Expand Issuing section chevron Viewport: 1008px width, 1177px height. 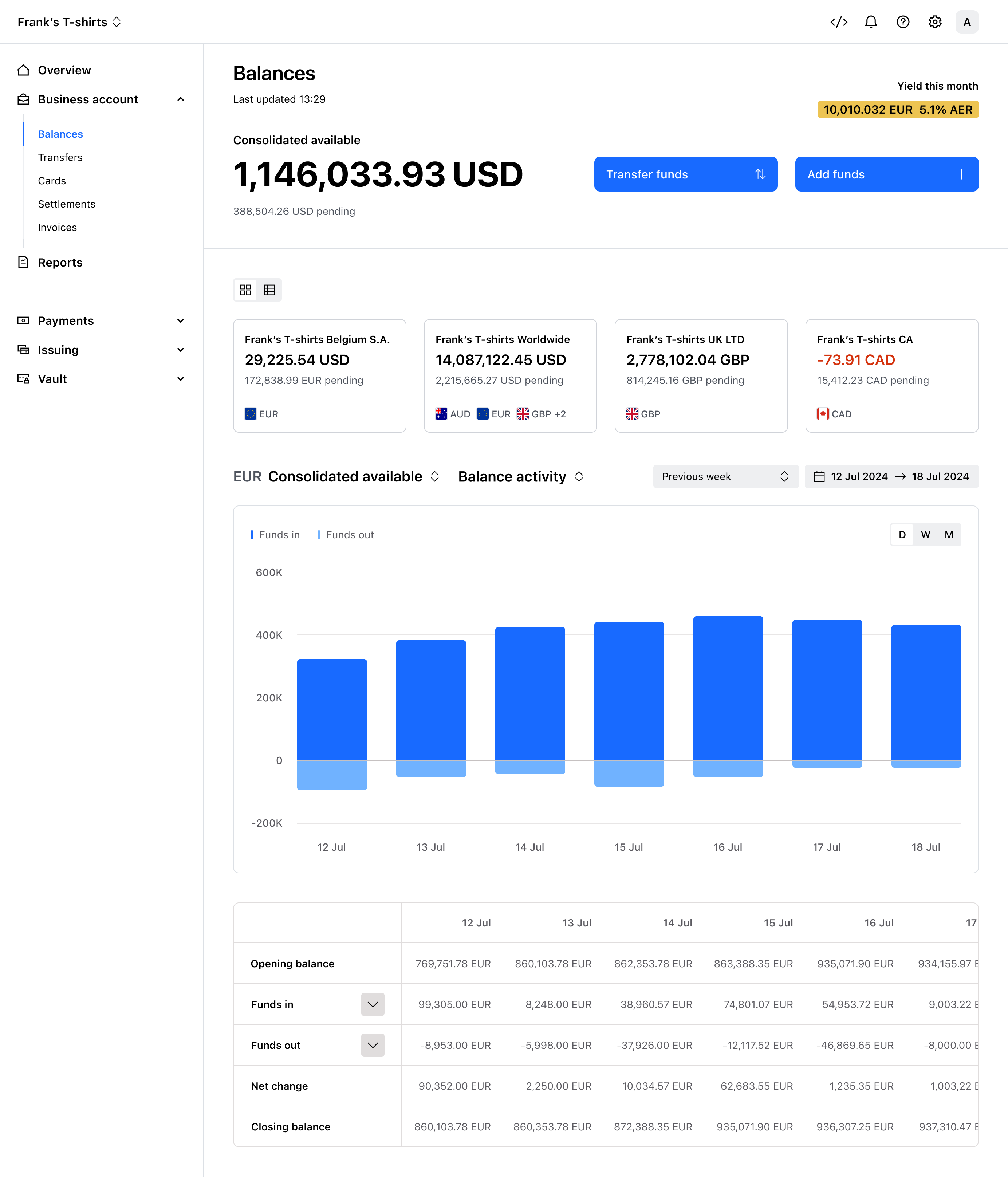point(181,349)
